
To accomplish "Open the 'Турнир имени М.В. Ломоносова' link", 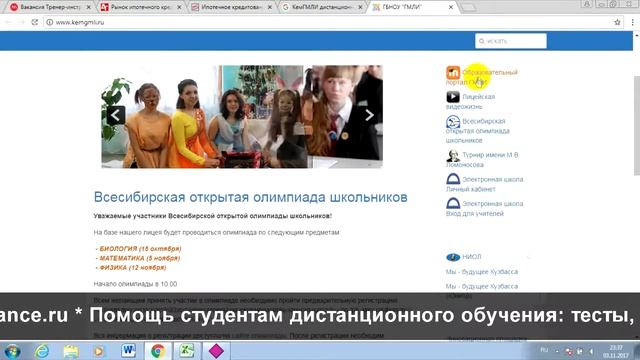I will tap(482, 160).
